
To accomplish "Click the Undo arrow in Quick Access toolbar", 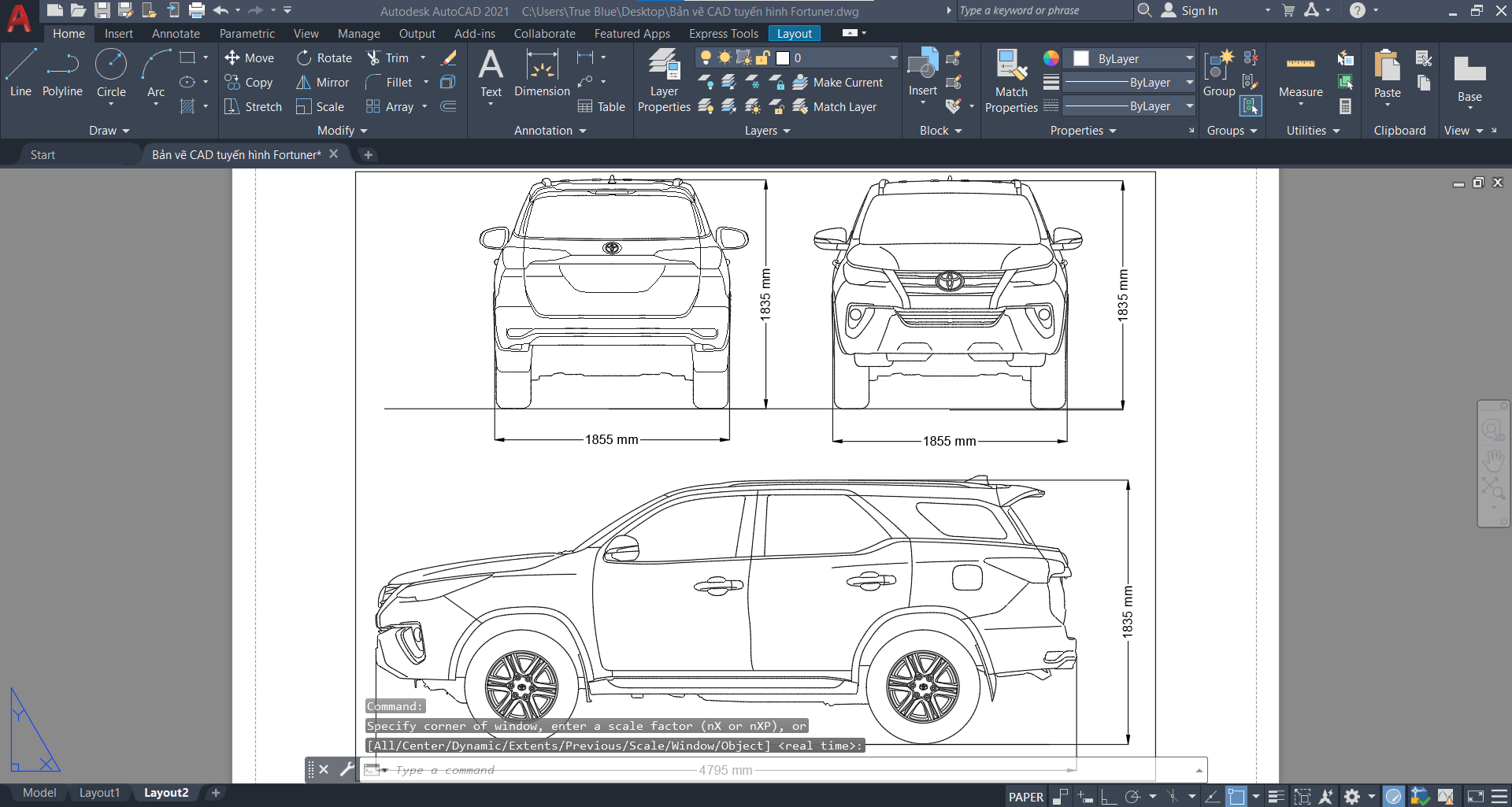I will point(220,10).
